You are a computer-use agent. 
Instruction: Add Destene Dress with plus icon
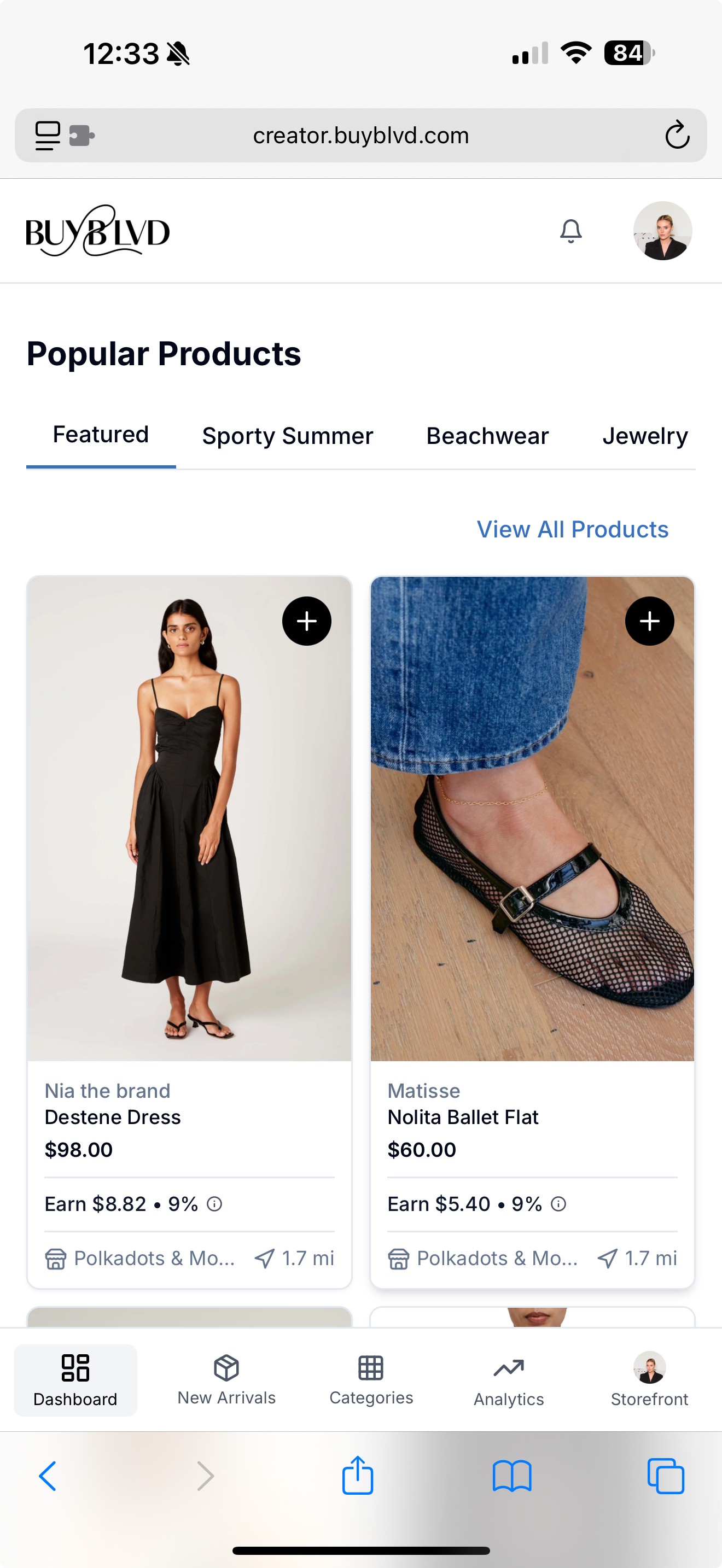point(307,621)
